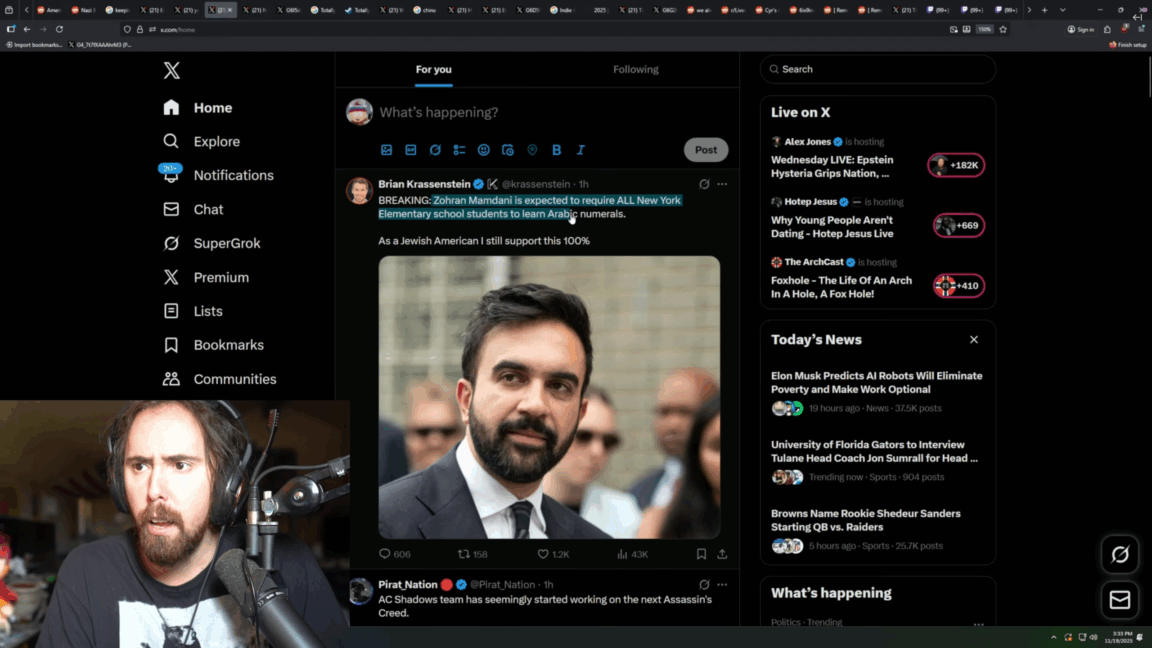
Task: Open Elon Musk AI Robots news story
Action: 876,383
